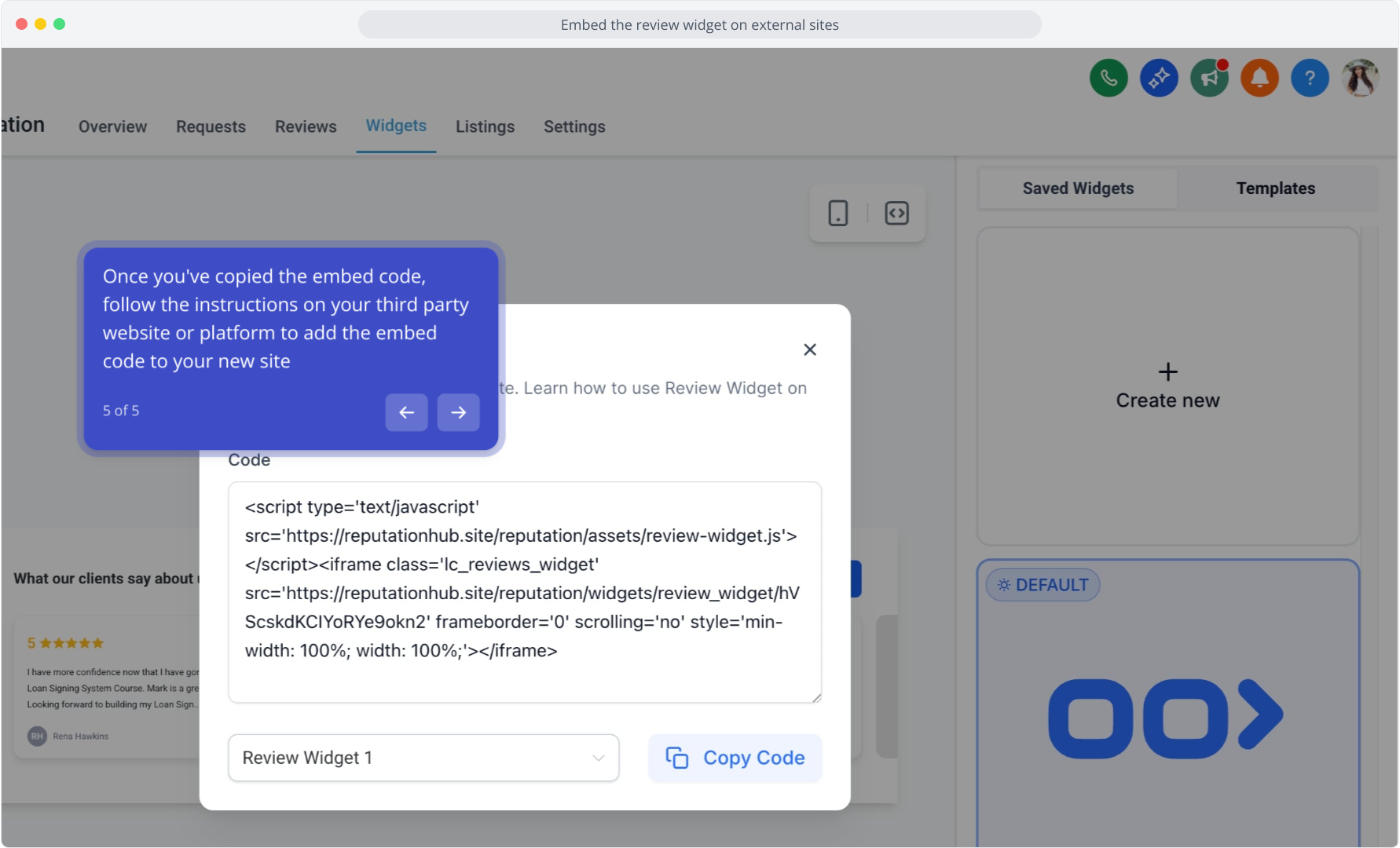Open the help question mark icon
The image size is (1400, 848).
(x=1310, y=78)
